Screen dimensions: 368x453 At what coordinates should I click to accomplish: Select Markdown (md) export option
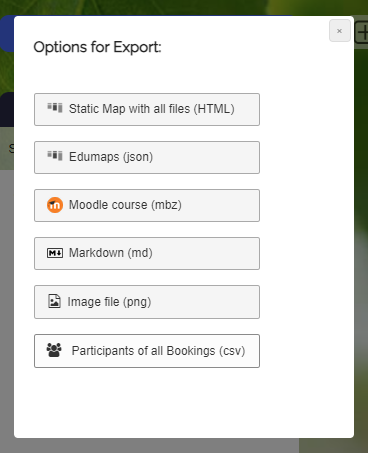[x=147, y=253]
